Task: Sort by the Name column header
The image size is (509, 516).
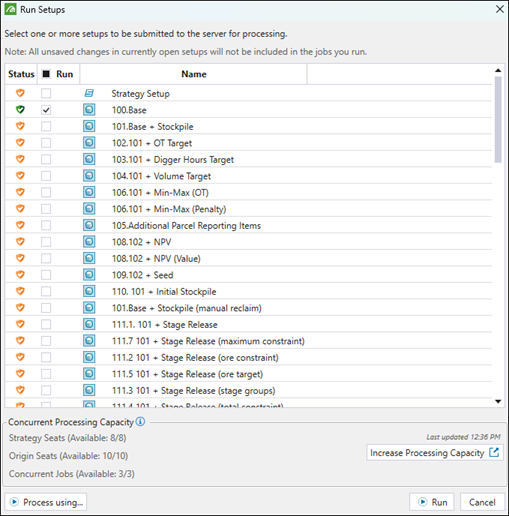Action: pos(194,74)
